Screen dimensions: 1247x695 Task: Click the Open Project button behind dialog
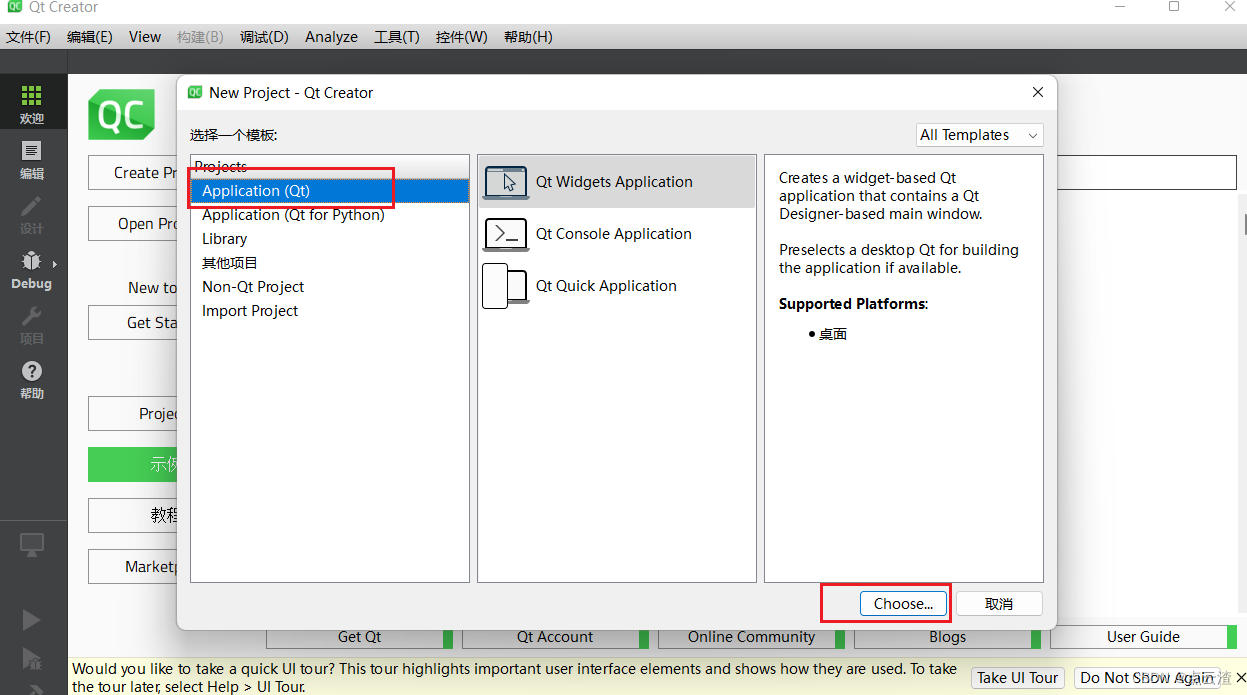click(133, 224)
